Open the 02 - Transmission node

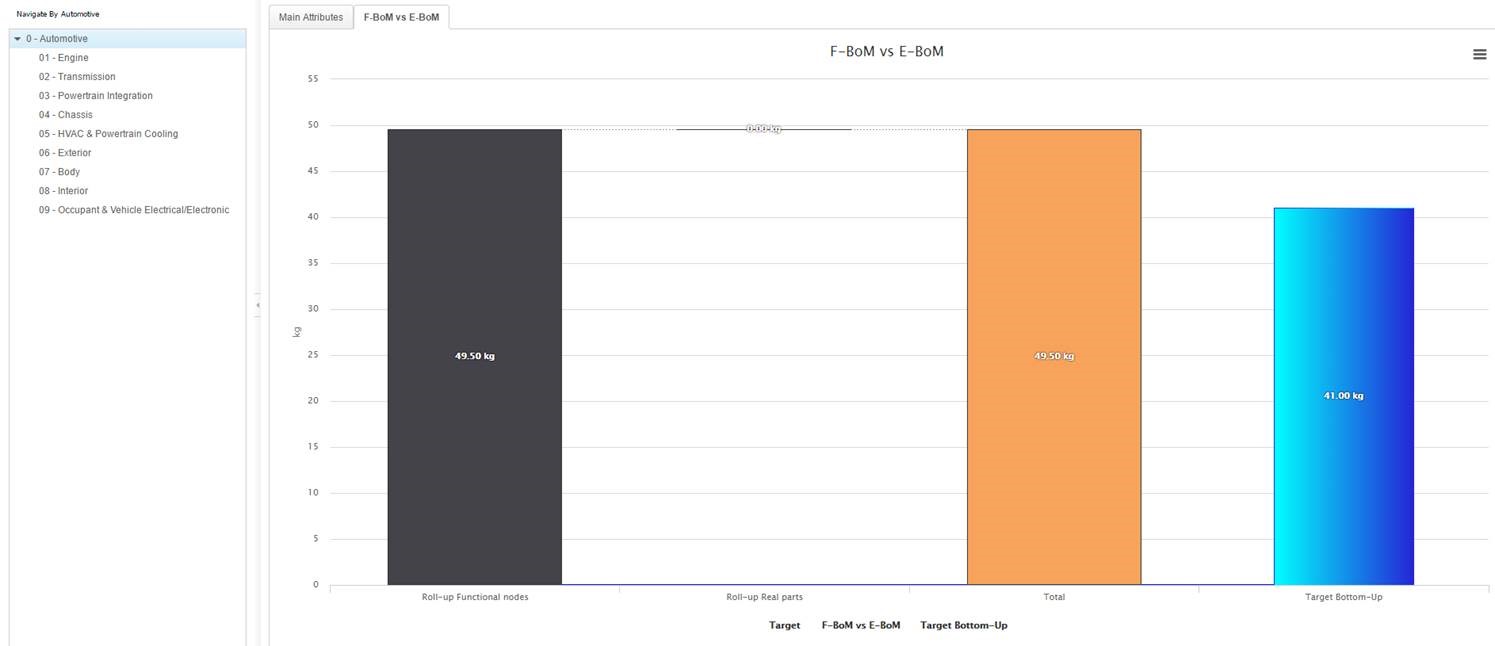(x=77, y=77)
